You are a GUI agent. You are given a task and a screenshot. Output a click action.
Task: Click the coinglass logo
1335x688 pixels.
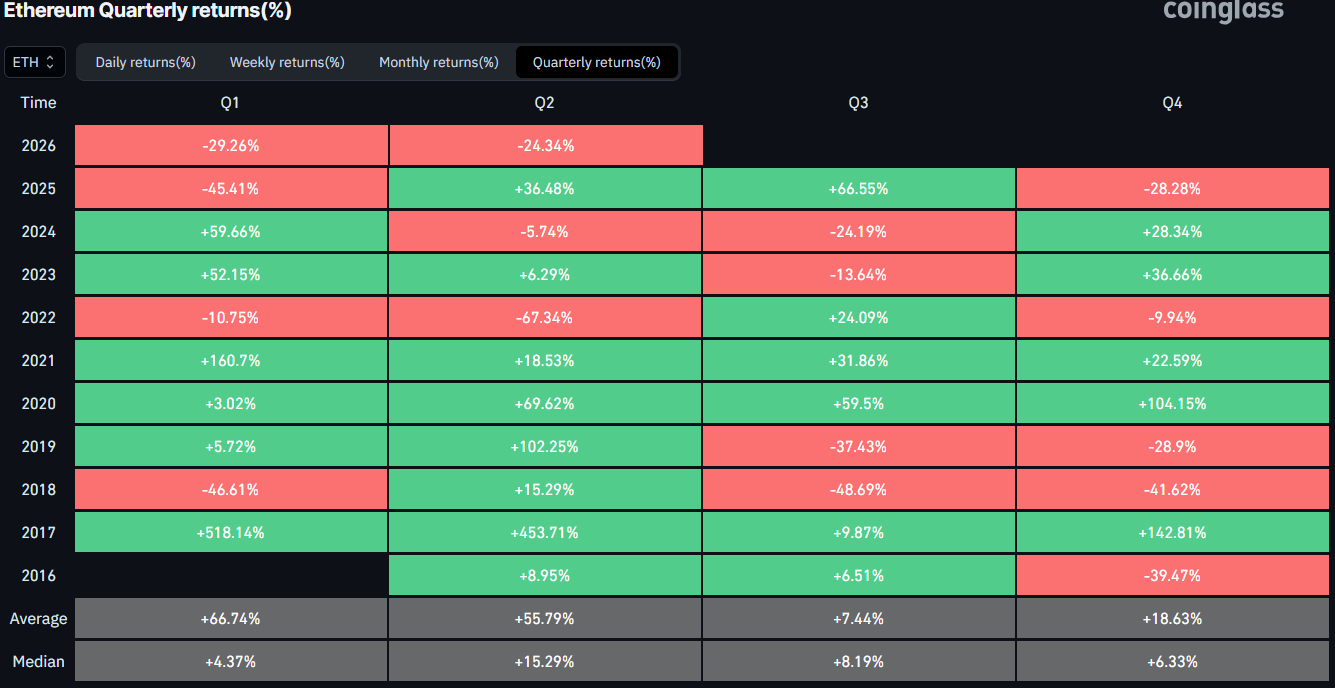tap(1223, 11)
